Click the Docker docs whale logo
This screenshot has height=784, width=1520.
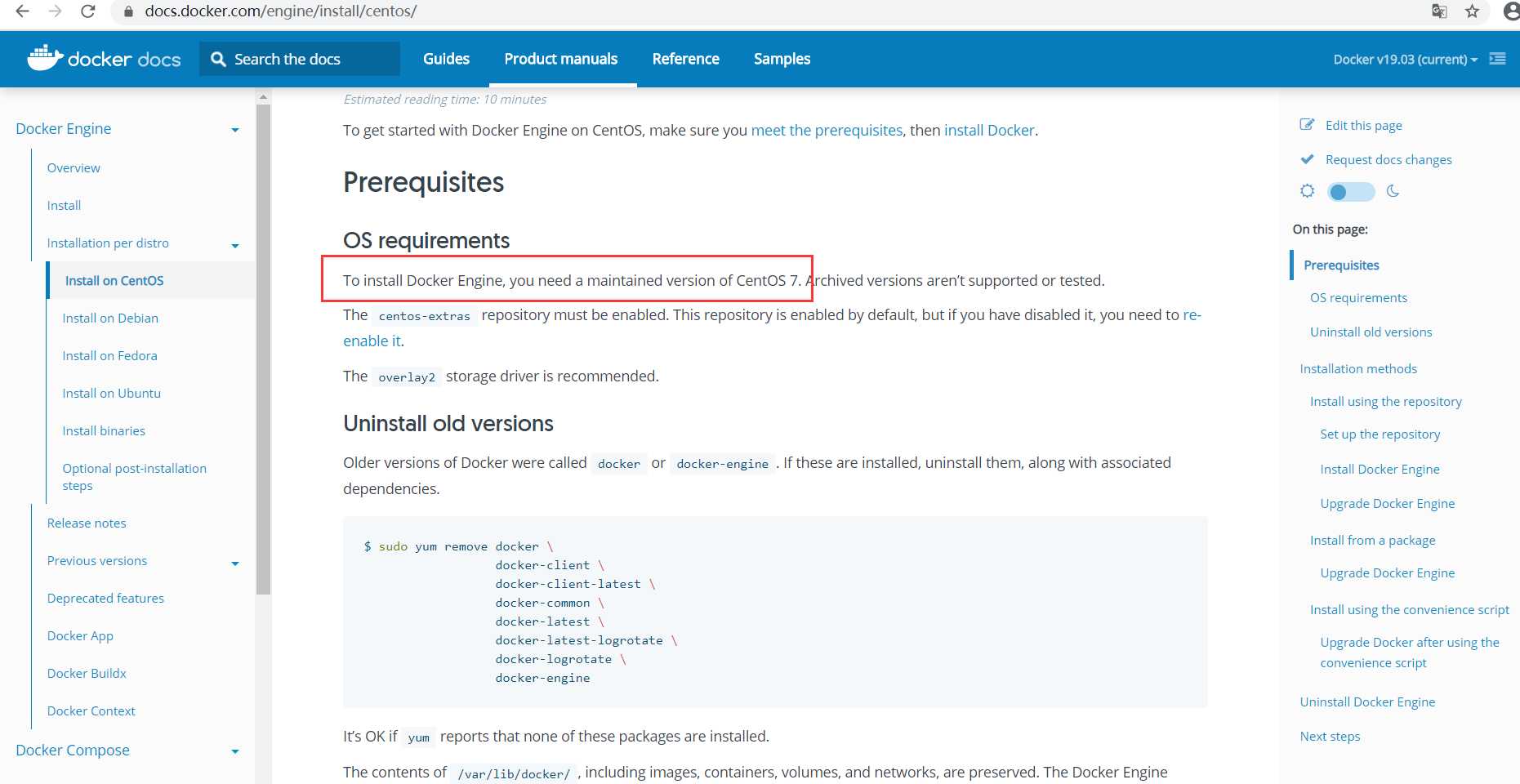45,58
